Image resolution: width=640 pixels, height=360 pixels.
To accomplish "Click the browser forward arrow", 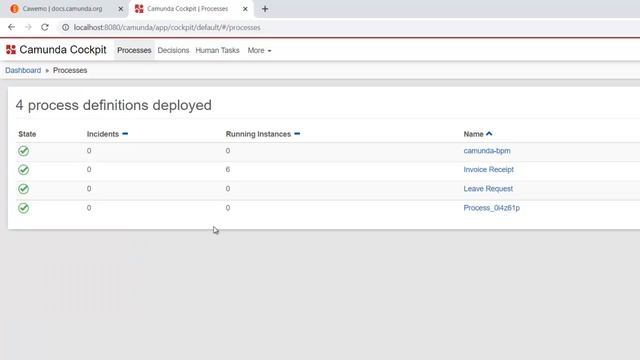I will (x=28, y=27).
